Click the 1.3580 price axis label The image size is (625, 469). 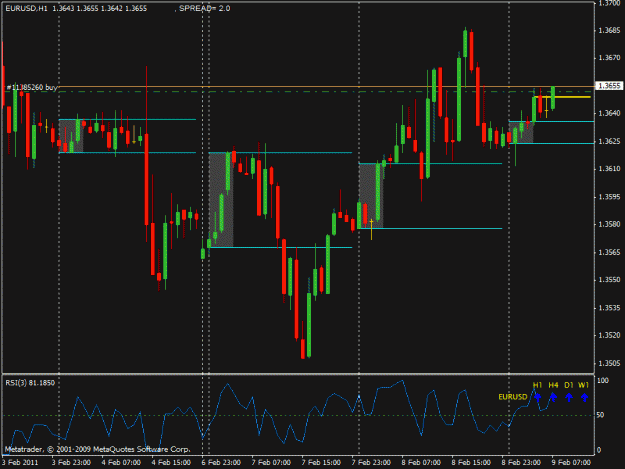pyautogui.click(x=609, y=224)
